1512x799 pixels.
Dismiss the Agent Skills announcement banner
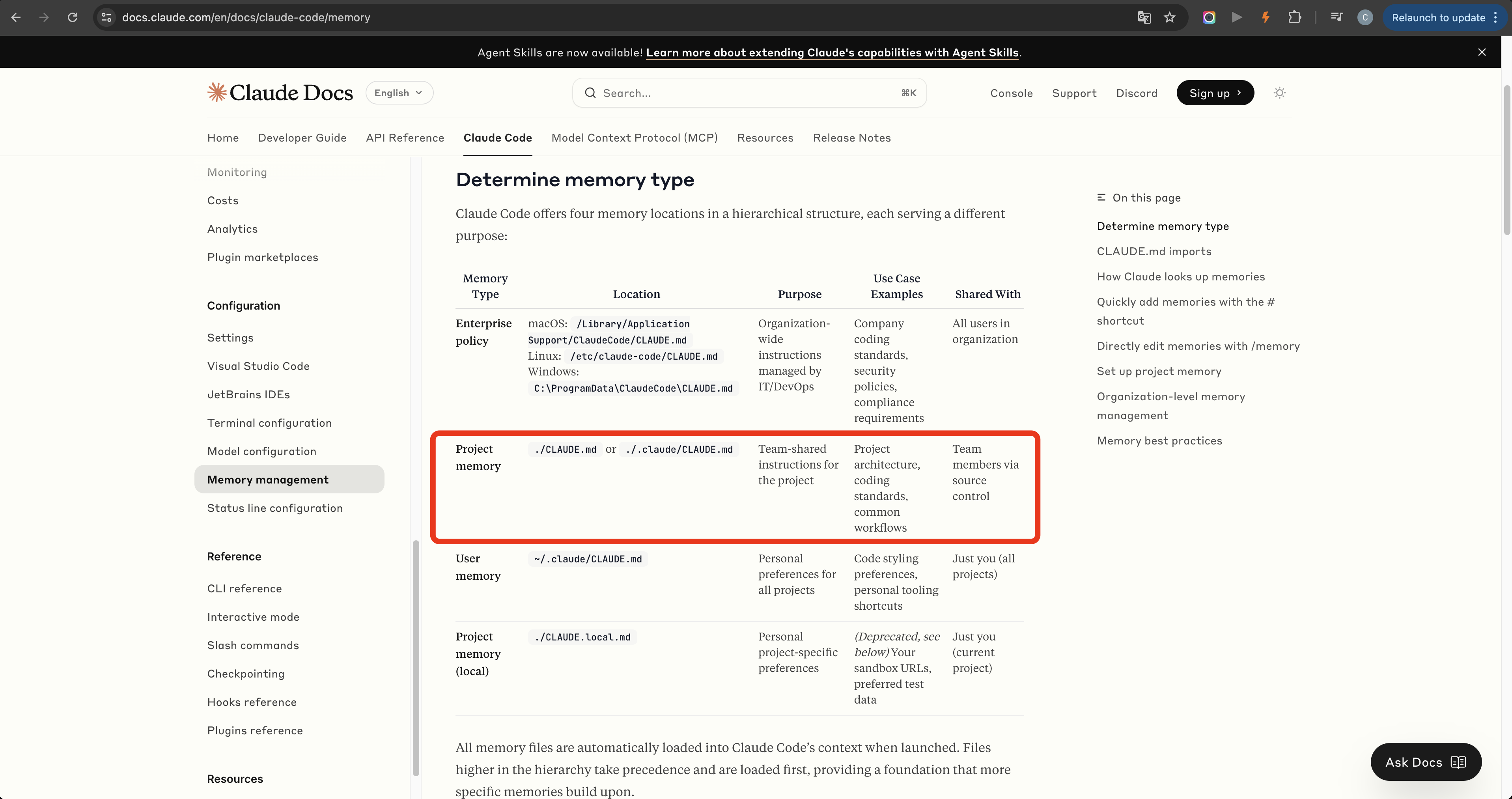pyautogui.click(x=1482, y=52)
